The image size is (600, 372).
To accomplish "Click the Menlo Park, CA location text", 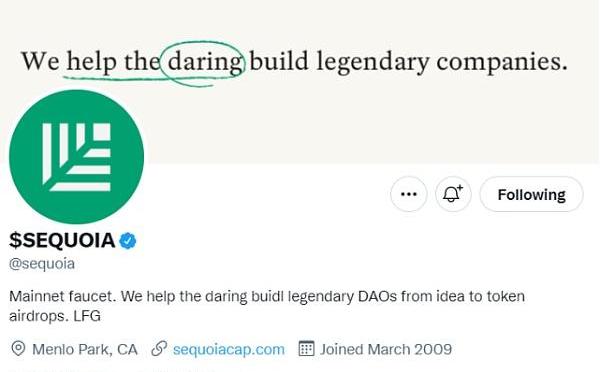I will (85, 349).
